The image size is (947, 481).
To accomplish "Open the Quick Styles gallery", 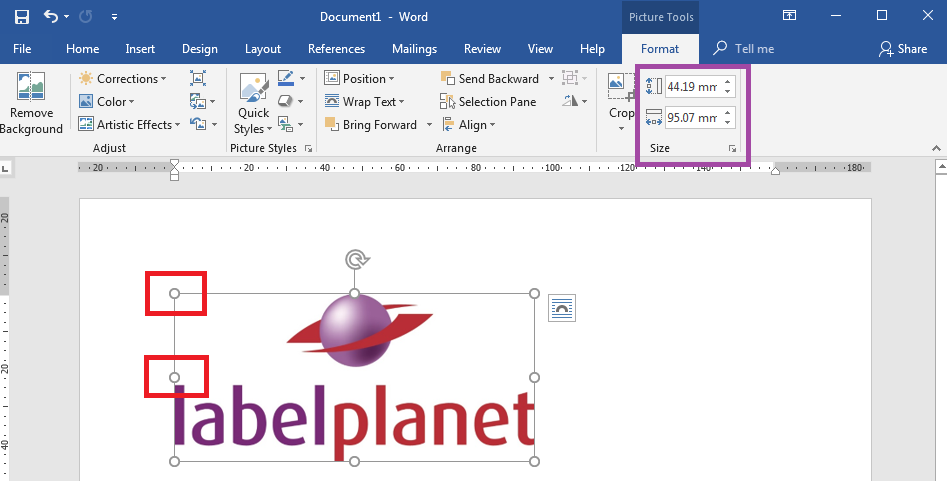I will pos(254,104).
